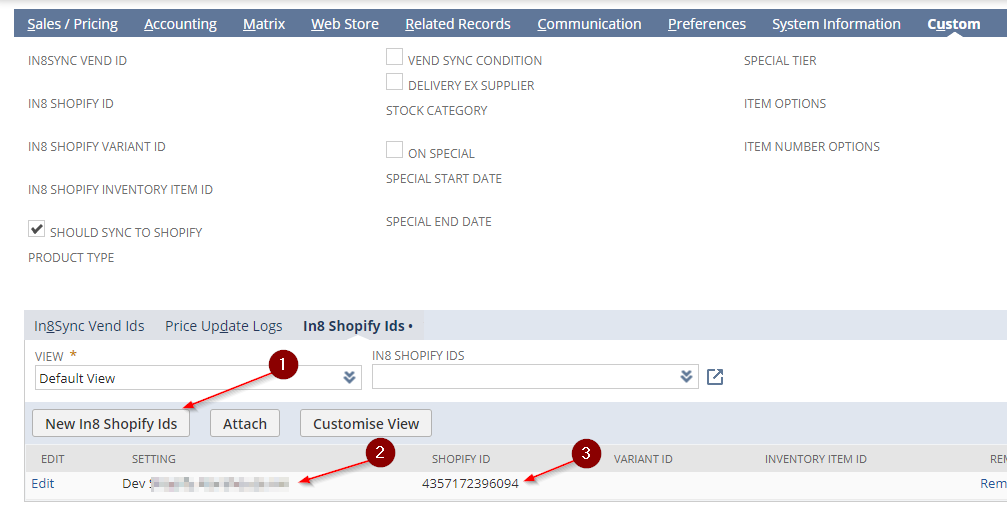
Task: Go to the Matrix tab
Action: coord(264,24)
